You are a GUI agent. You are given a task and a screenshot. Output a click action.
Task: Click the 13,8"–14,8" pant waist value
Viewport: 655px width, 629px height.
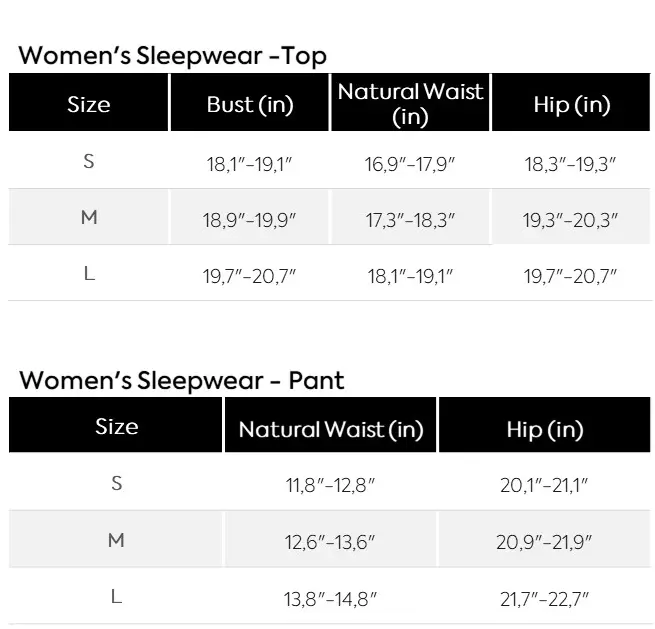pos(331,600)
